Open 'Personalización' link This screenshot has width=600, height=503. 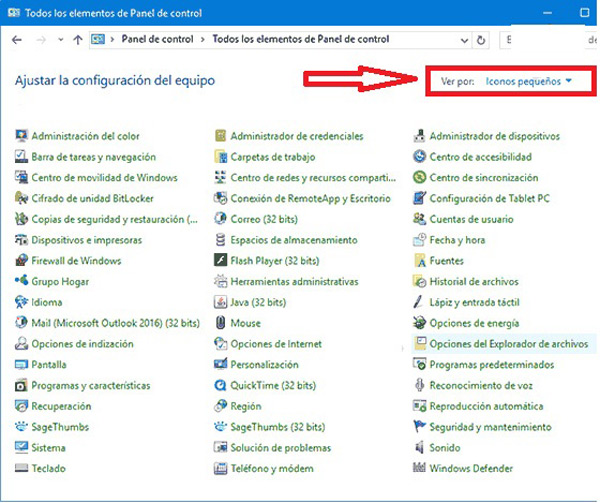[x=264, y=364]
